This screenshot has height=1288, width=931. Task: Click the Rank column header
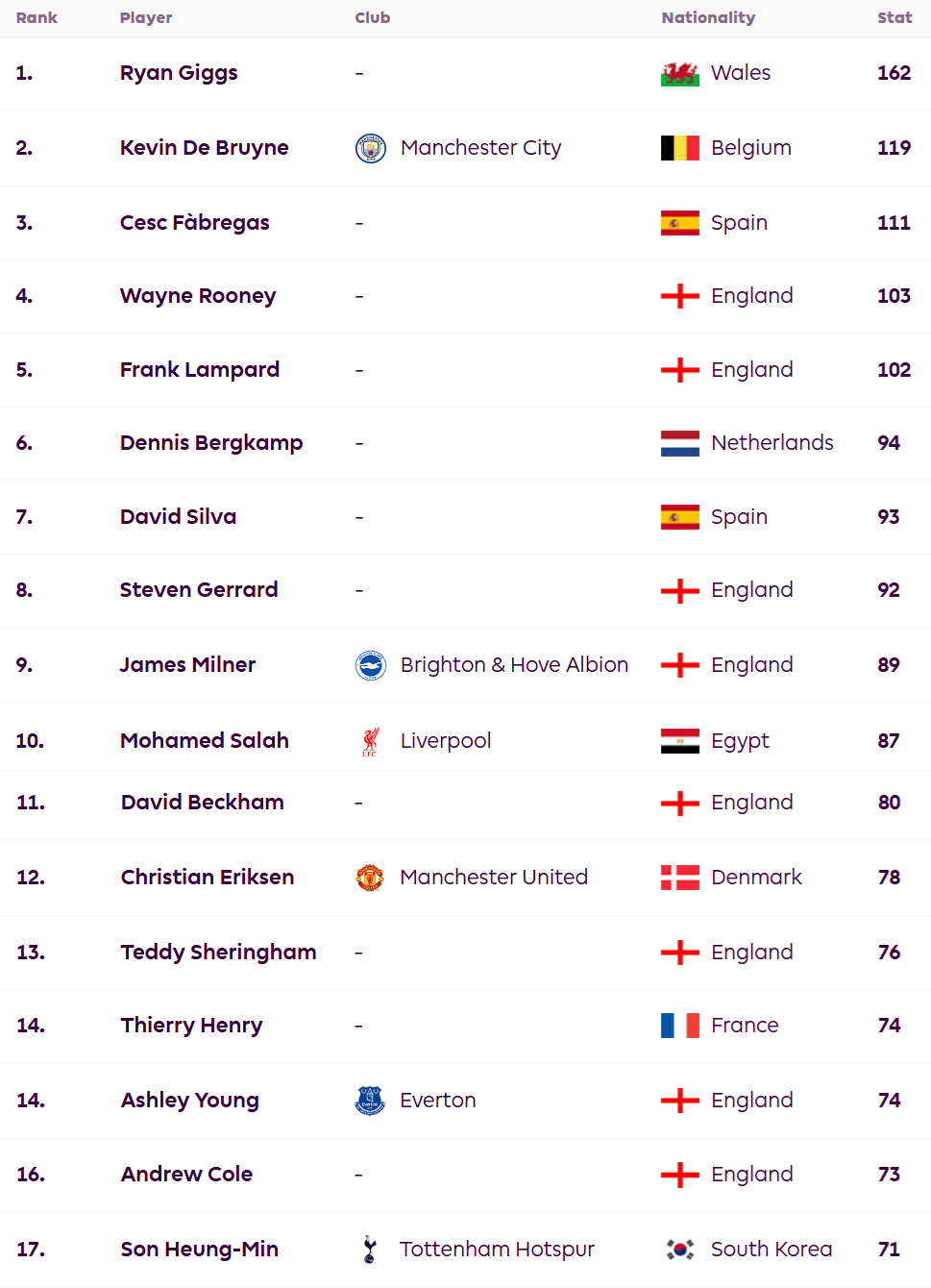[x=37, y=17]
